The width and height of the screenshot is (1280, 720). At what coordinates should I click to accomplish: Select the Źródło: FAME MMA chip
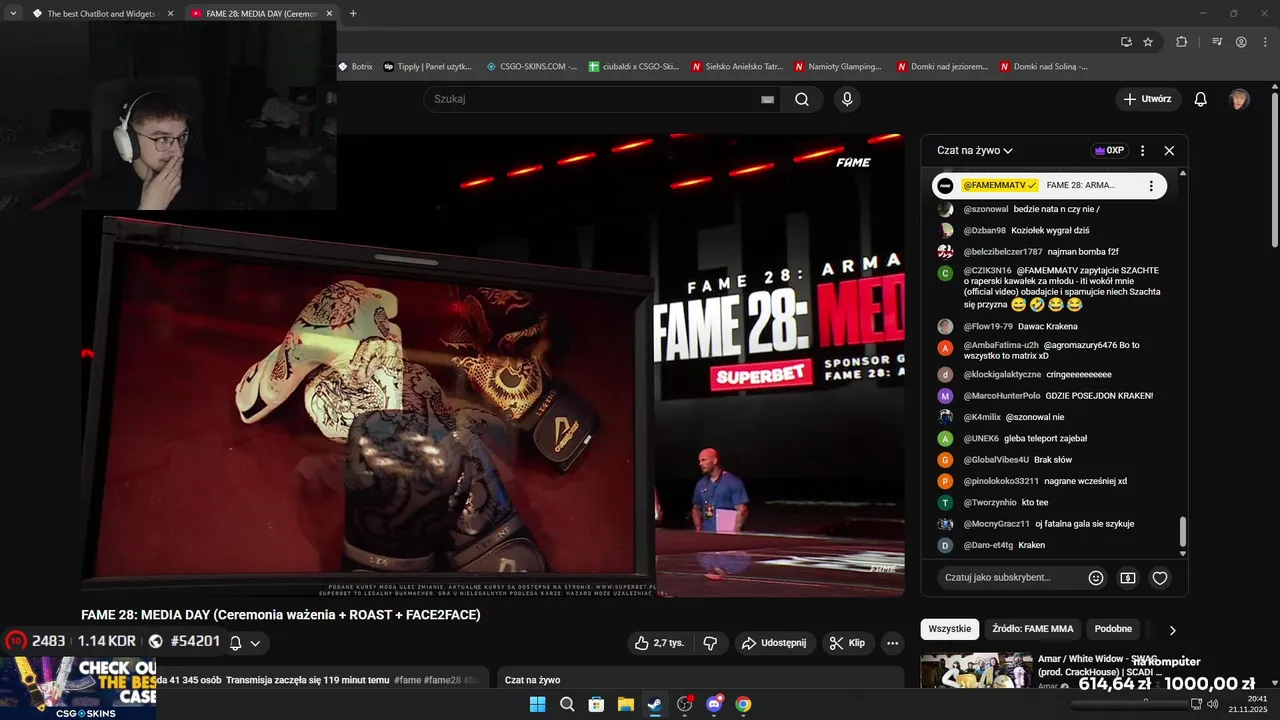pos(1033,629)
